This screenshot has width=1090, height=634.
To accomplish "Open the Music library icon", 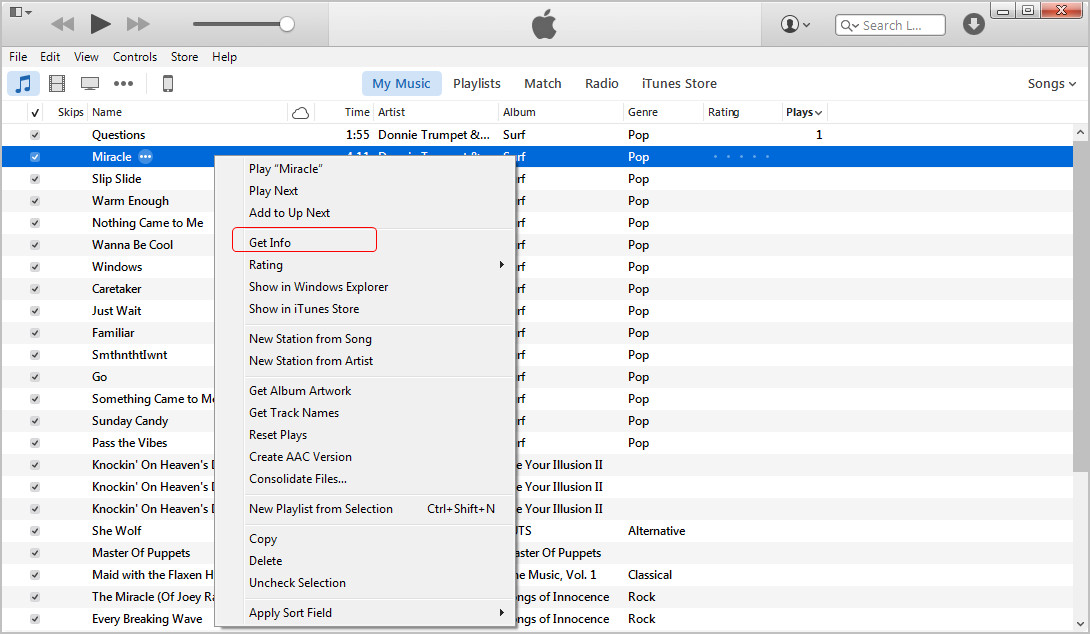I will tap(24, 83).
